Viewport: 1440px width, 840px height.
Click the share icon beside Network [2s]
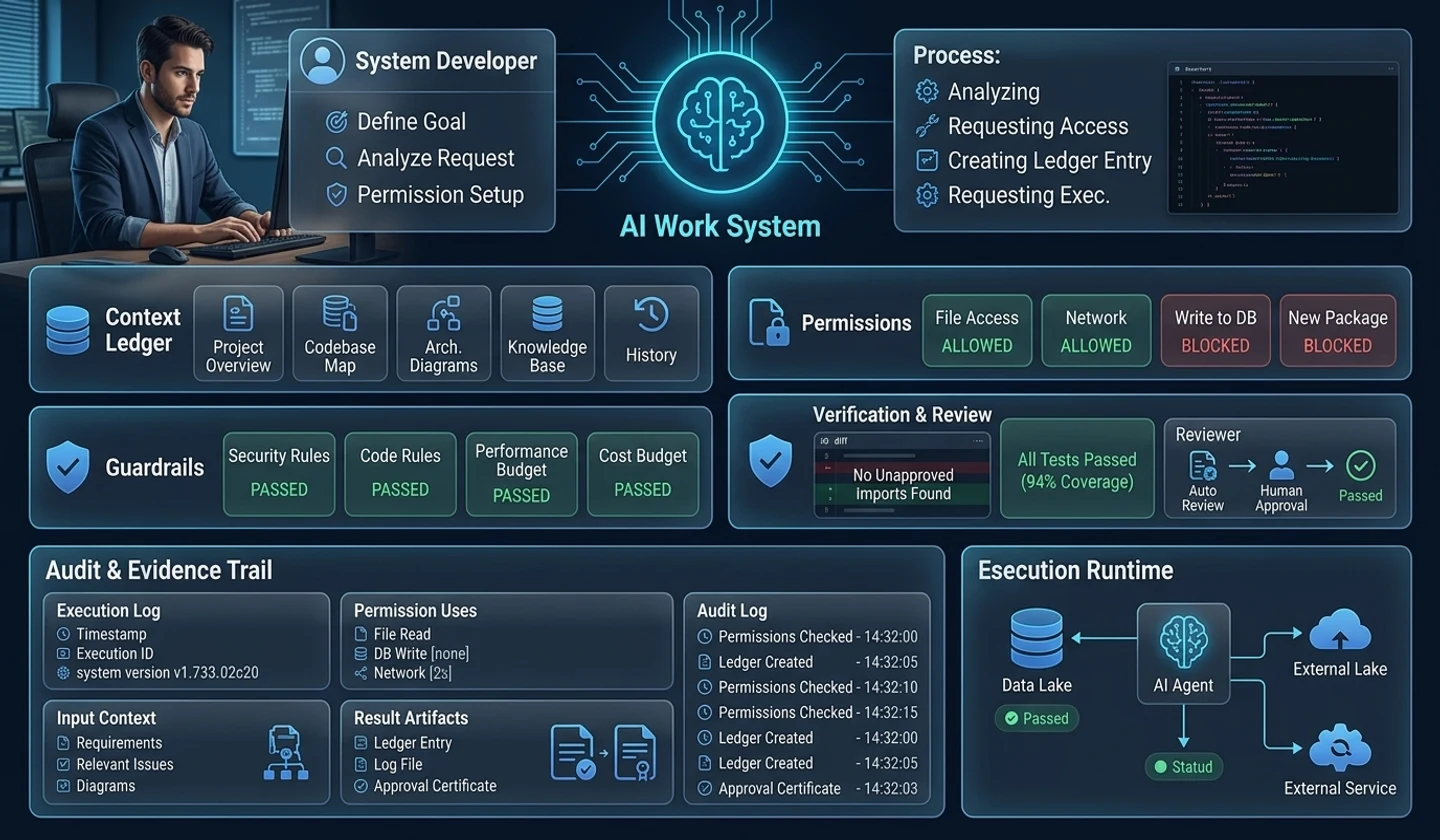tap(361, 673)
